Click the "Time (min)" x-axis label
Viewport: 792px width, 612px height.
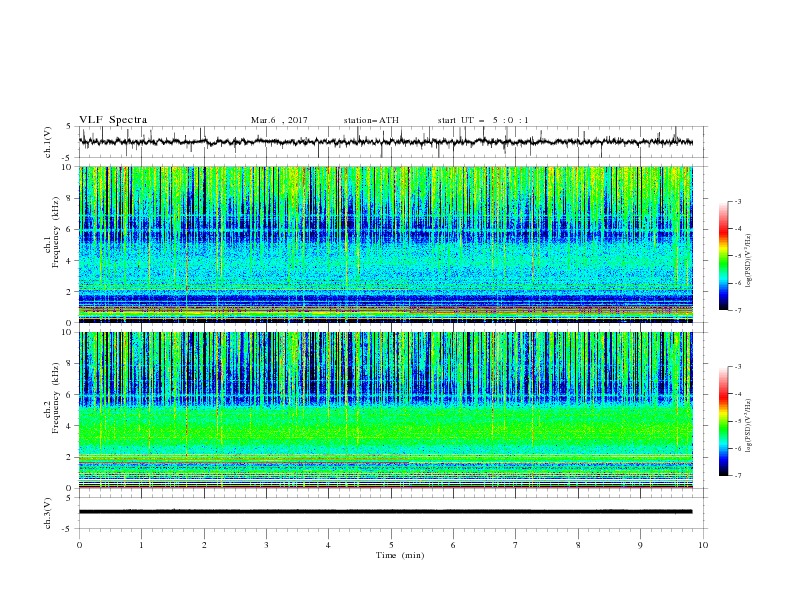click(x=400, y=555)
